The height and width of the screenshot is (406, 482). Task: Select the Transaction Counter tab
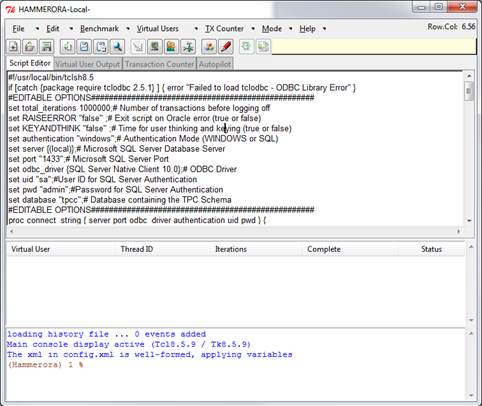pyautogui.click(x=159, y=64)
